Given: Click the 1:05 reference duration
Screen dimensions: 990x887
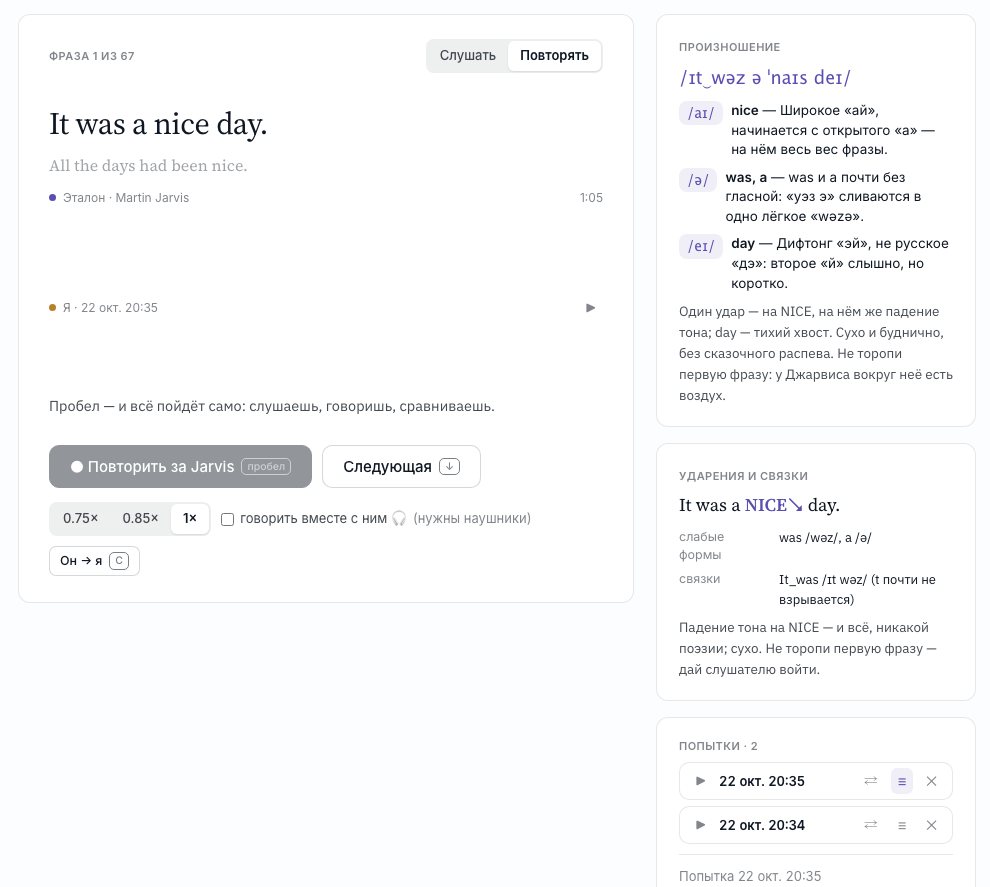Looking at the screenshot, I should (591, 198).
